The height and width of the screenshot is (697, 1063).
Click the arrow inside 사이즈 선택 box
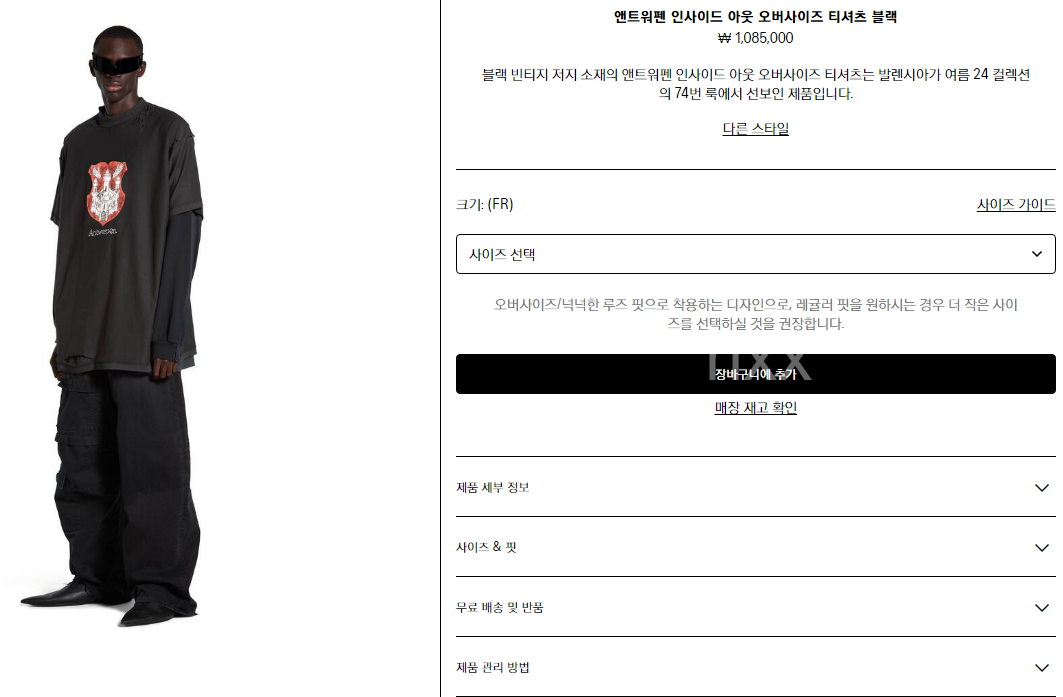pos(1037,254)
